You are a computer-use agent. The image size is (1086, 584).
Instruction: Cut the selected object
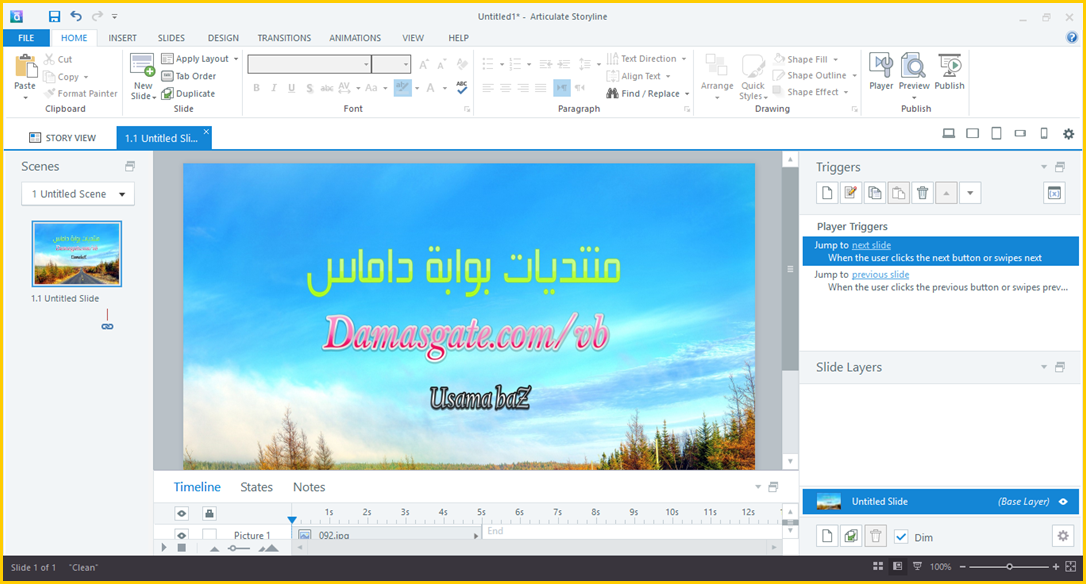coord(58,60)
